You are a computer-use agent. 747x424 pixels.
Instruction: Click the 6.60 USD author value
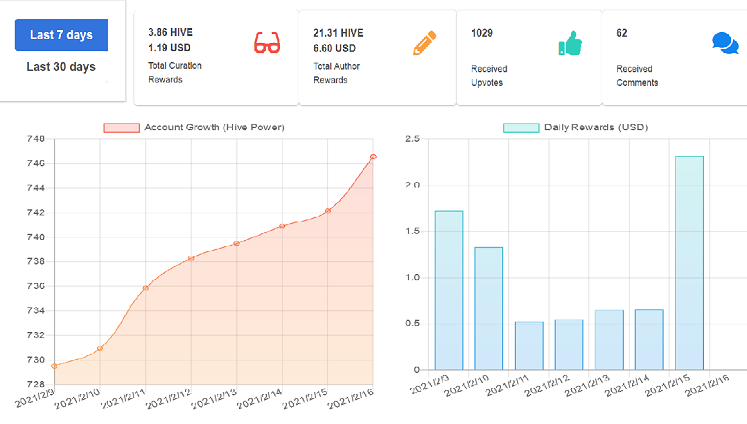(334, 48)
